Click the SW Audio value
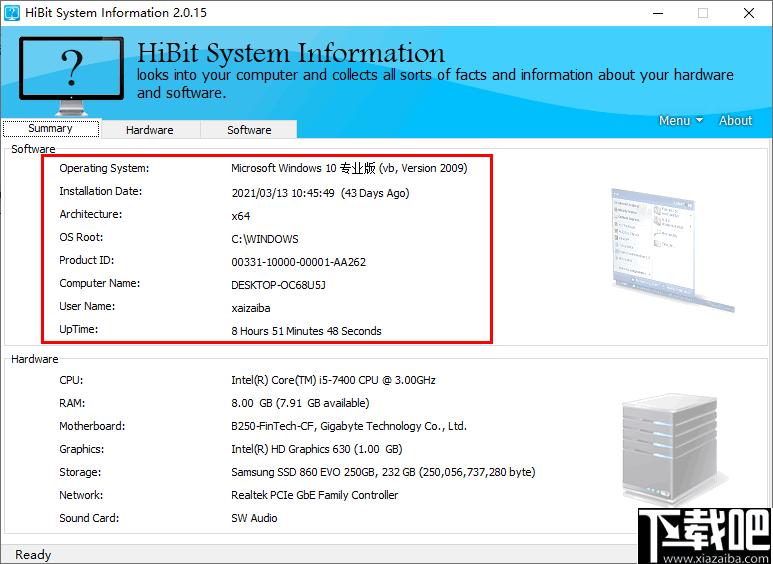 pyautogui.click(x=254, y=518)
